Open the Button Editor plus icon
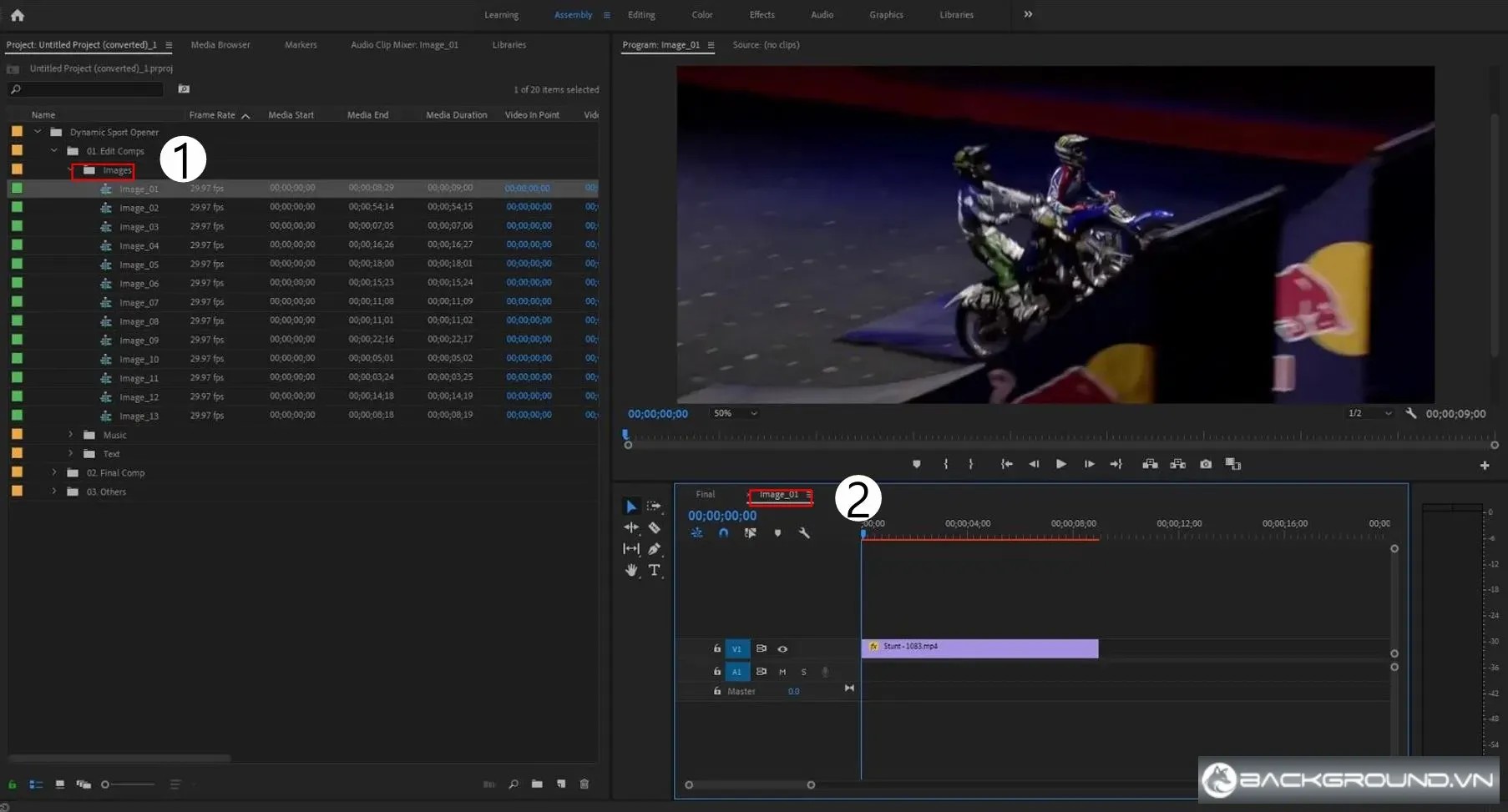1508x812 pixels. [1485, 466]
